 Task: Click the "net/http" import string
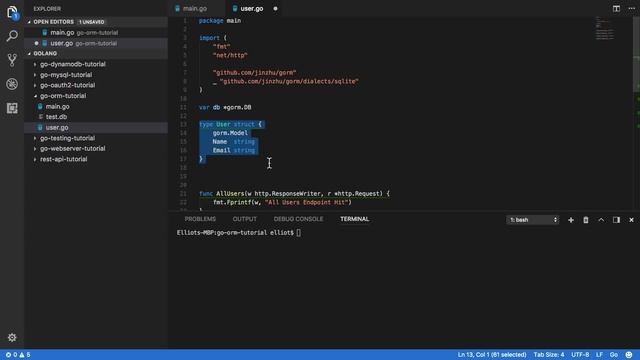230,56
